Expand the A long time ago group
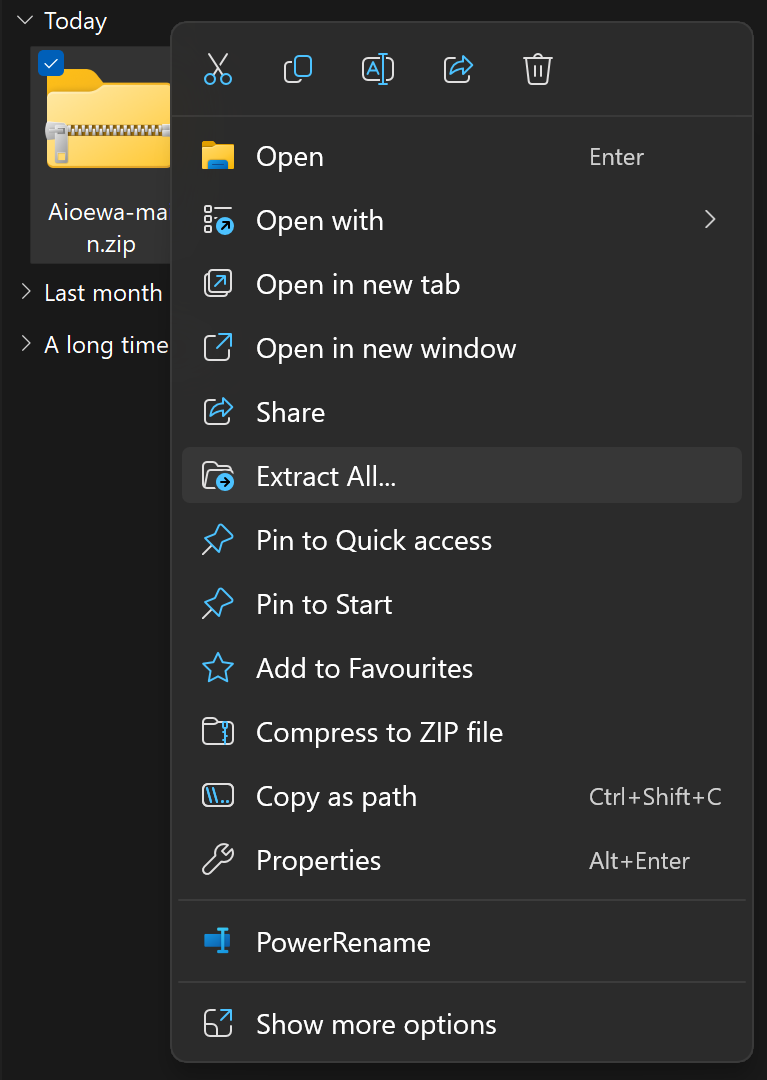This screenshot has height=1080, width=767. click(x=25, y=344)
